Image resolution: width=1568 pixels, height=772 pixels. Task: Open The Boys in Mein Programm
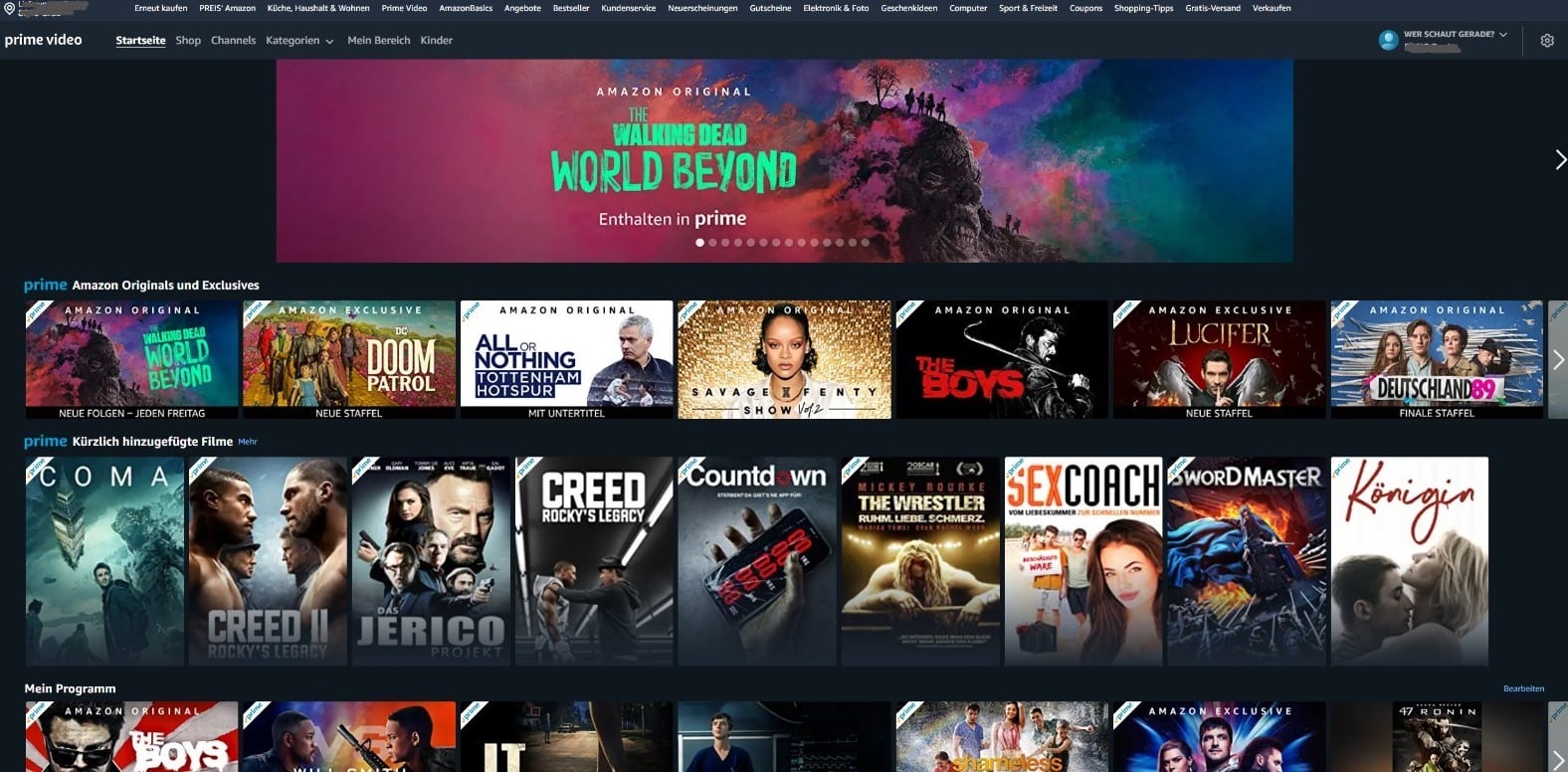132,737
